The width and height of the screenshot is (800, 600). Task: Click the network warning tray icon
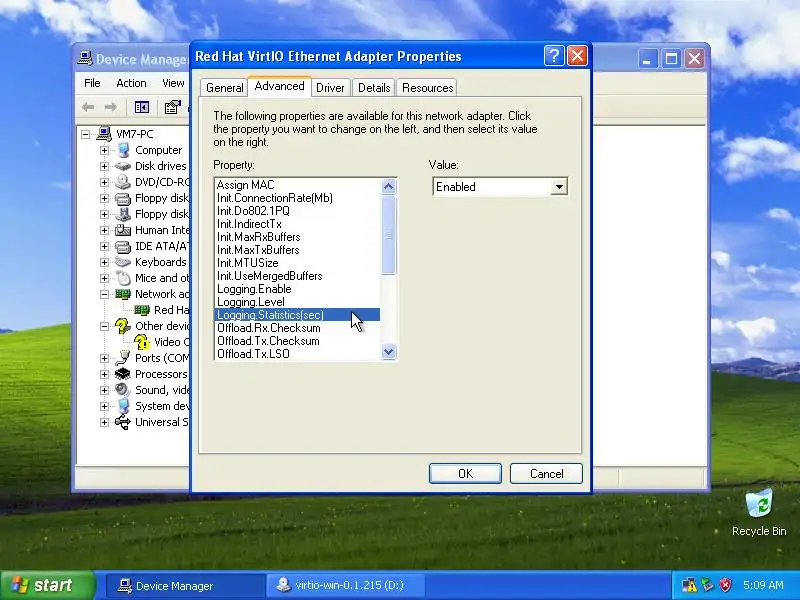pyautogui.click(x=689, y=585)
